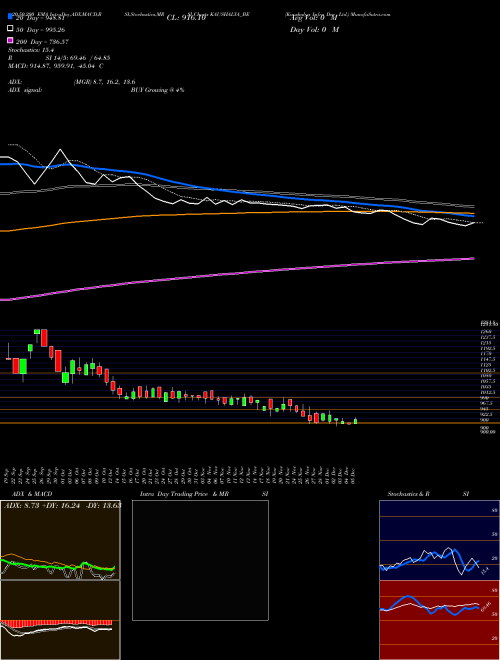This screenshot has width=500, height=660.
Task: Click the '69.46' label on RSI chart
Action: pos(487,605)
